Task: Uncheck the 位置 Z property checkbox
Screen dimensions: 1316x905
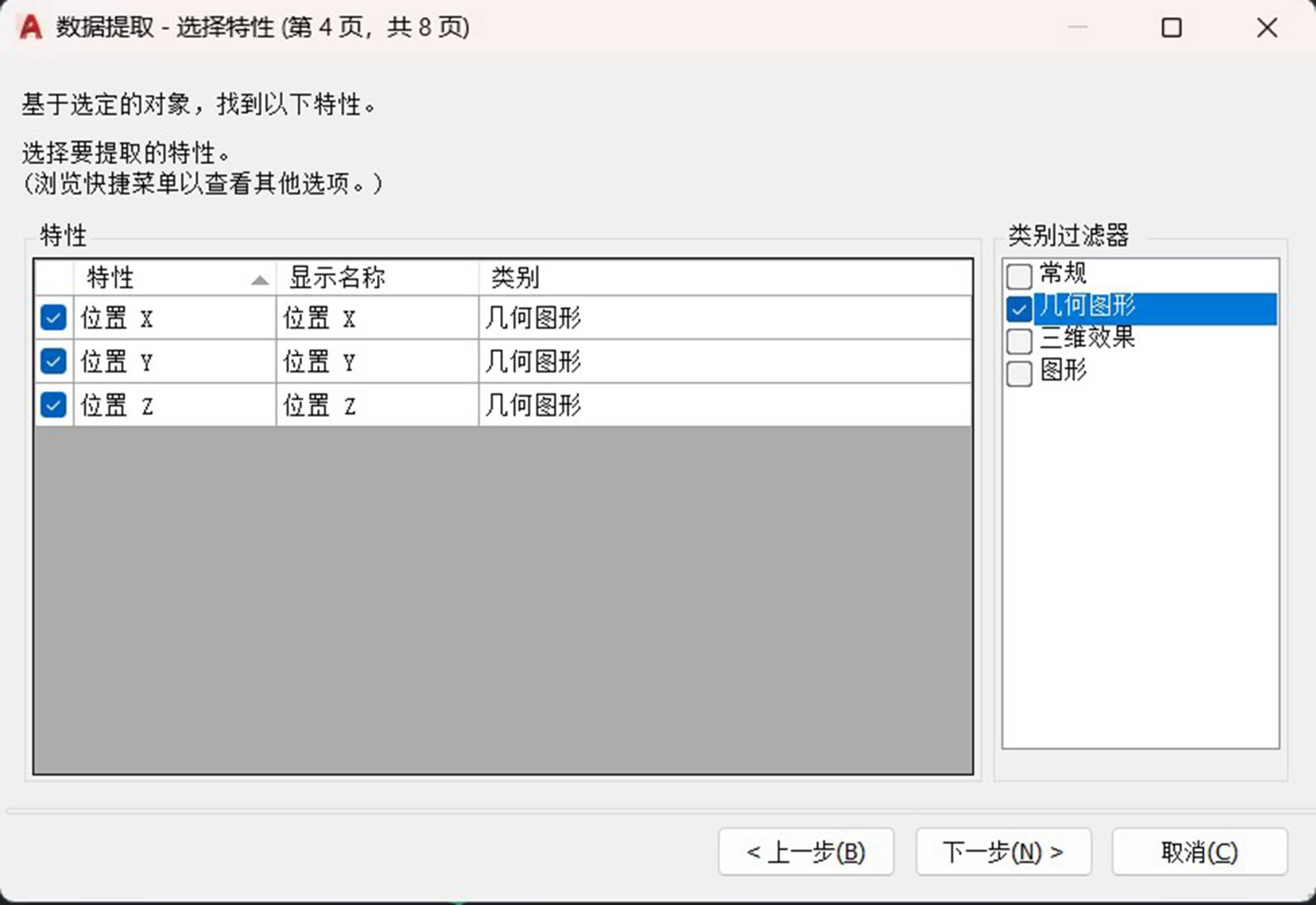Action: click(53, 404)
